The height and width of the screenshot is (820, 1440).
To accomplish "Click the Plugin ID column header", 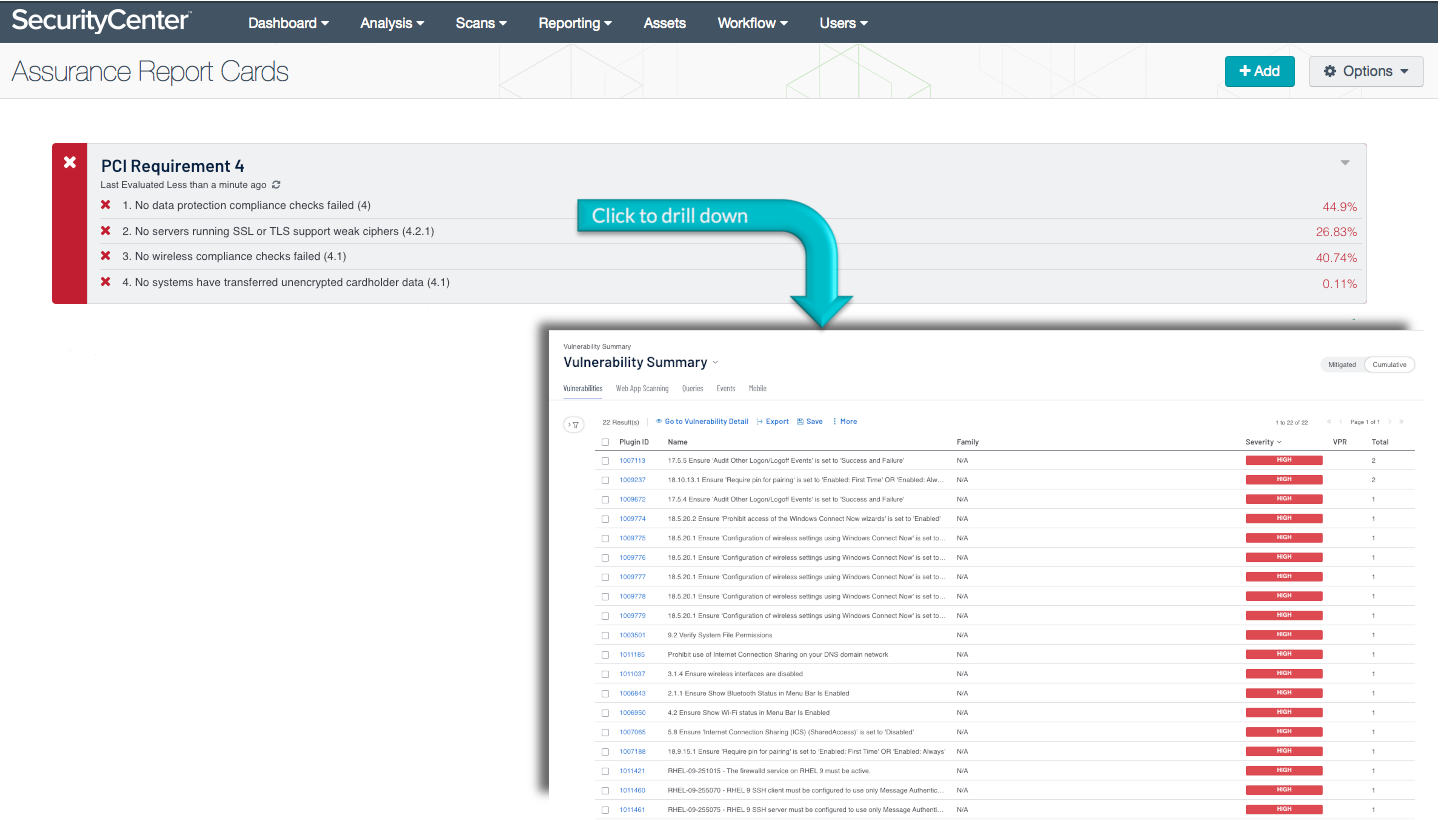I will (634, 442).
